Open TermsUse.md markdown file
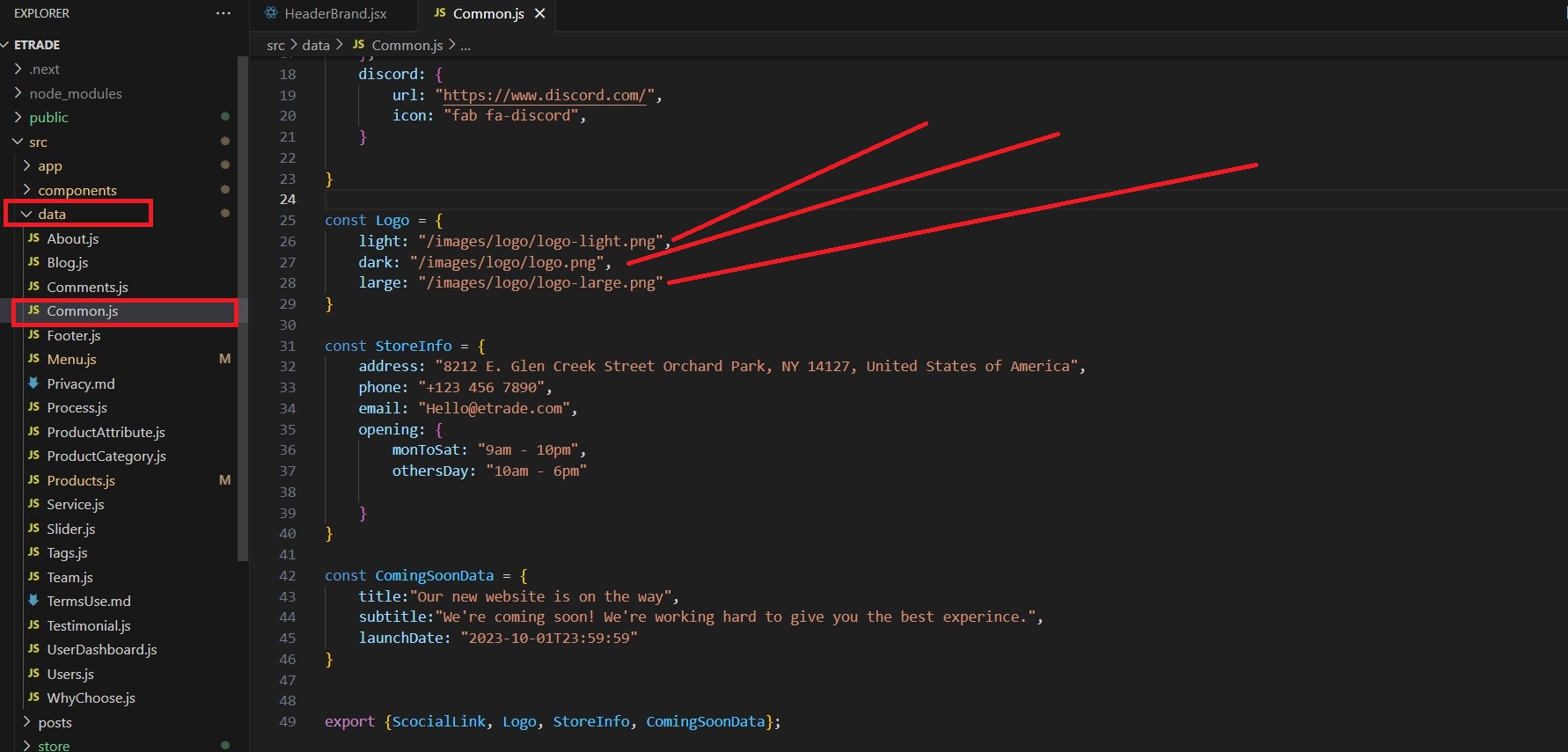 point(88,601)
